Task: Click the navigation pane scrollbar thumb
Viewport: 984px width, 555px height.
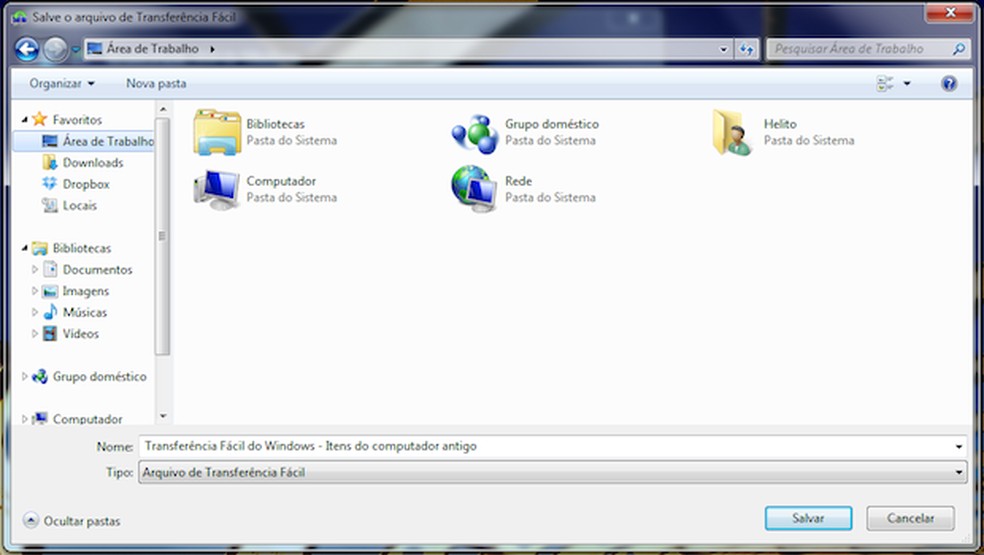Action: coord(163,237)
